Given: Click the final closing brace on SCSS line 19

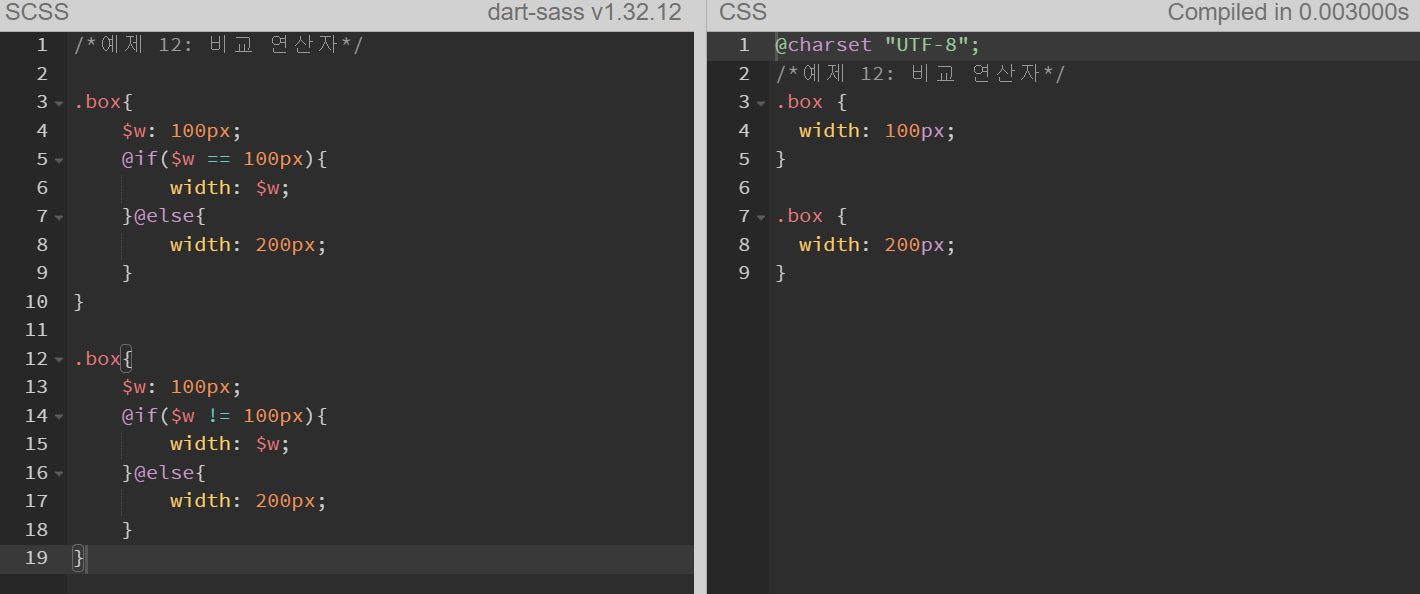Looking at the screenshot, I should coord(80,558).
